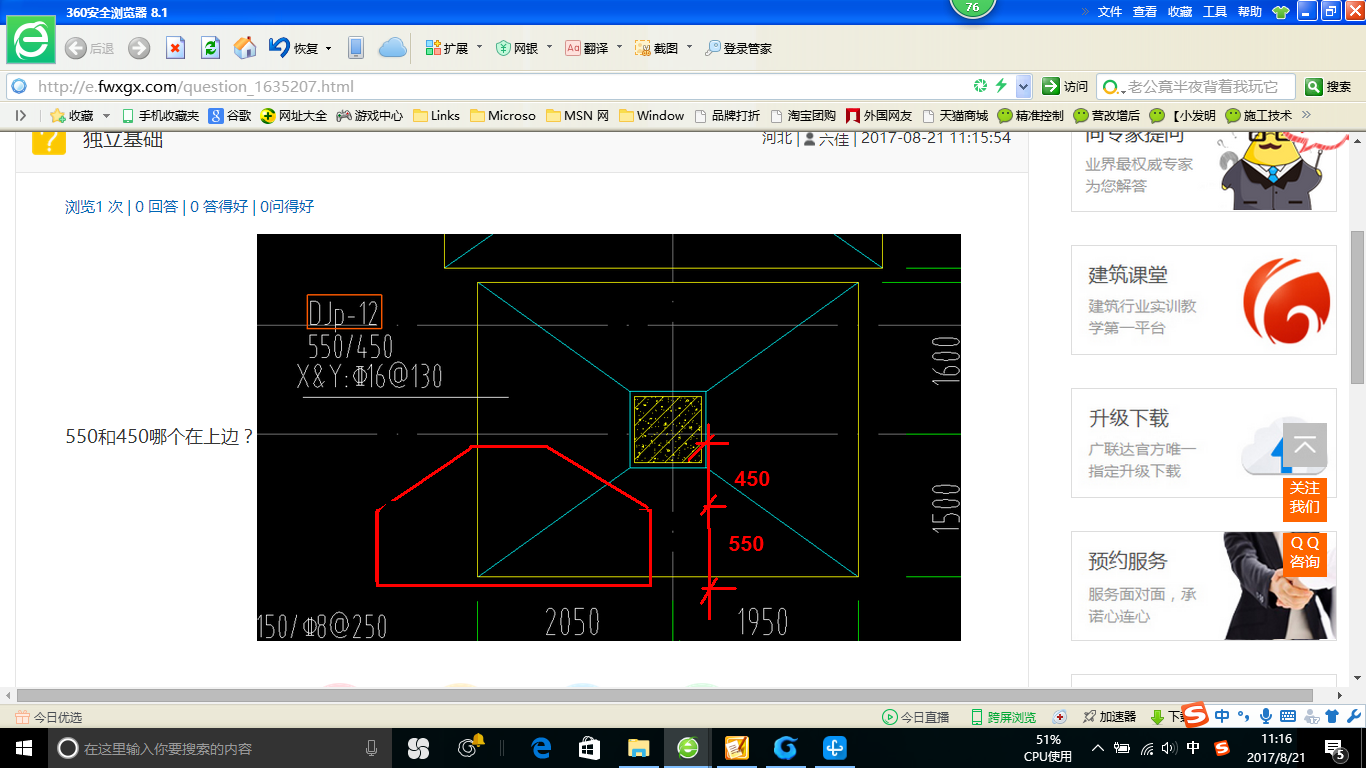
Task: Click the 收藏 star favorites button
Action: pyautogui.click(x=72, y=115)
